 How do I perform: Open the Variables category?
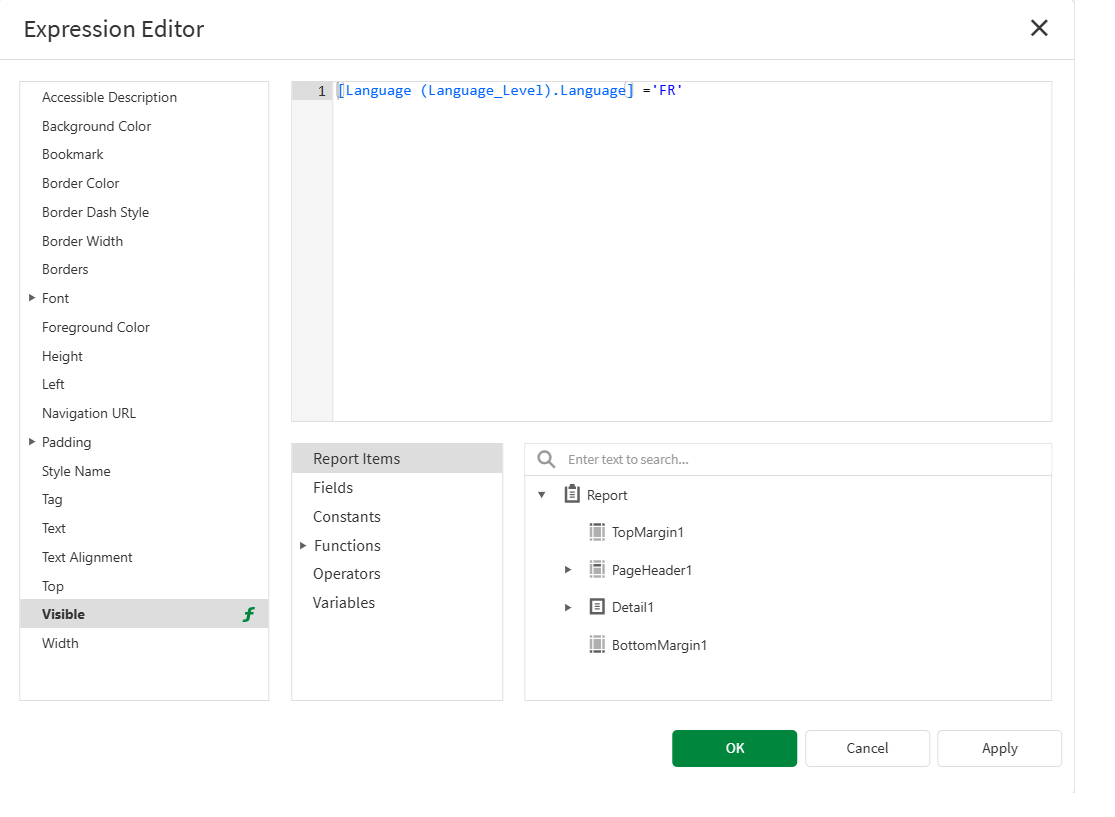tap(344, 603)
